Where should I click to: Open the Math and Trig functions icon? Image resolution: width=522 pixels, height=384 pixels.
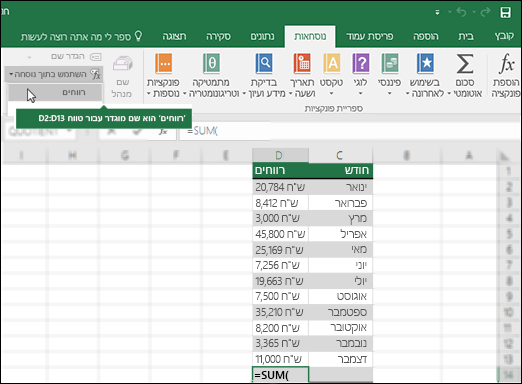(211, 63)
